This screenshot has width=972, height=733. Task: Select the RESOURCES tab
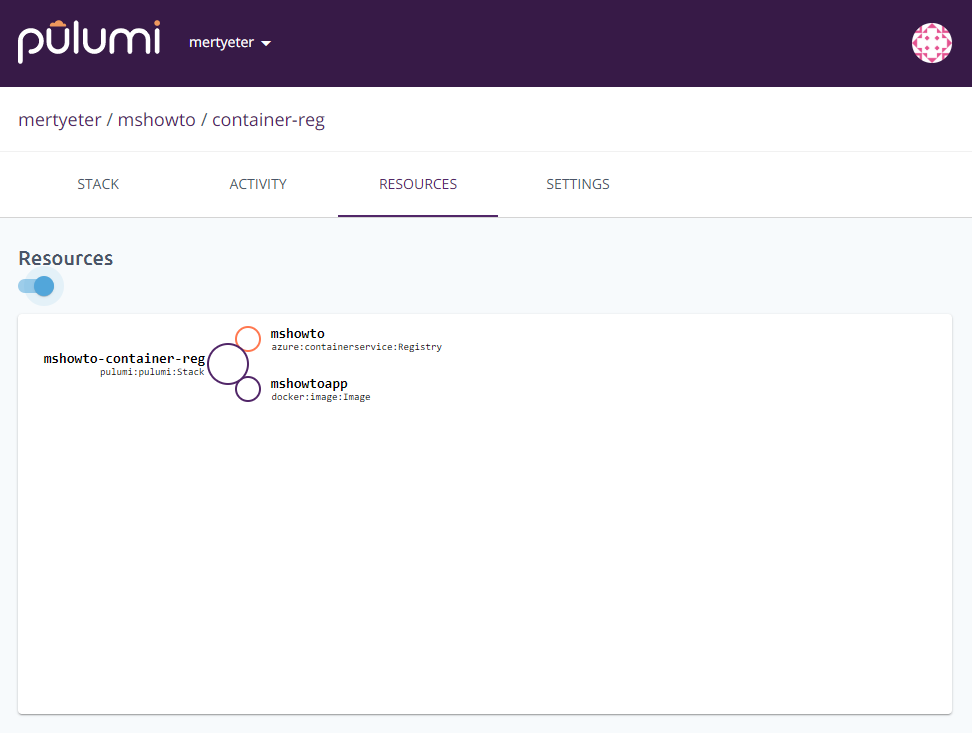418,184
